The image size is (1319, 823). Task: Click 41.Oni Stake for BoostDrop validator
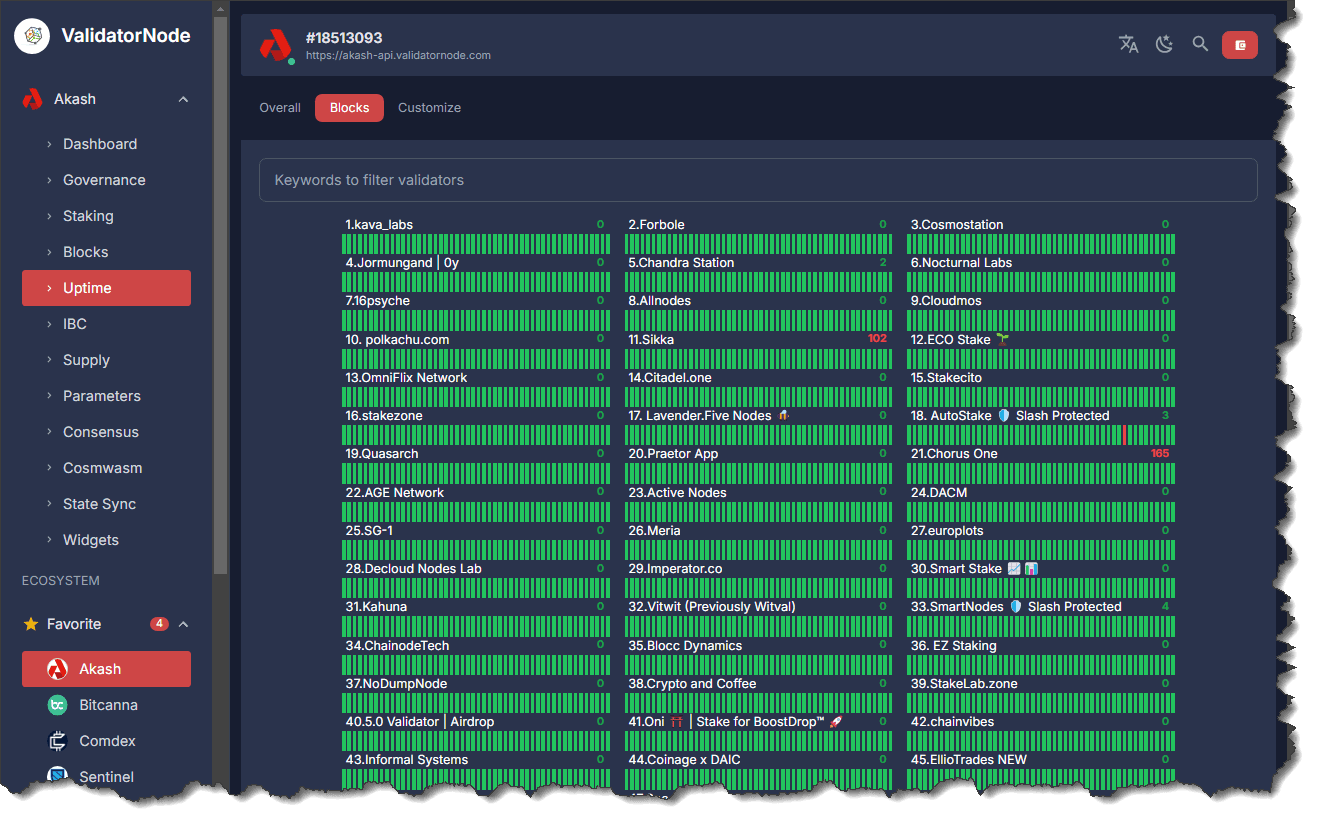pyautogui.click(x=735, y=722)
